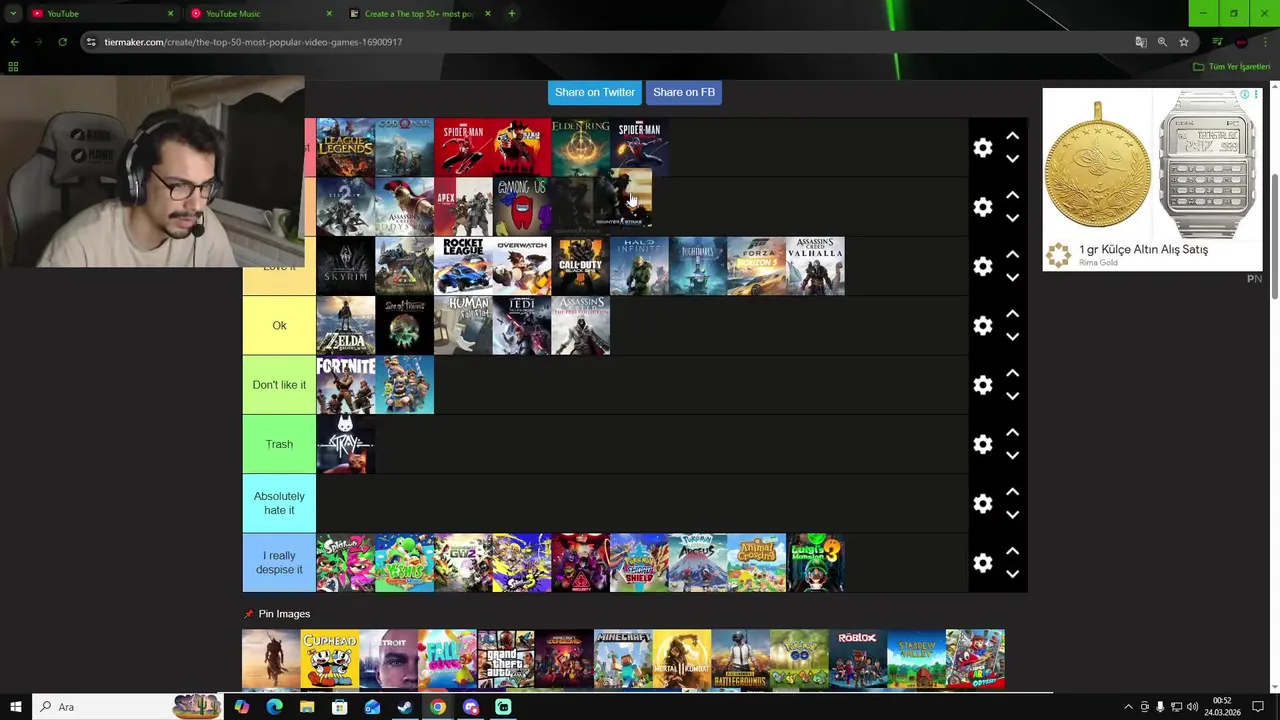The width and height of the screenshot is (1280, 720).
Task: Open the tab search dropdown arrow
Action: (12, 14)
